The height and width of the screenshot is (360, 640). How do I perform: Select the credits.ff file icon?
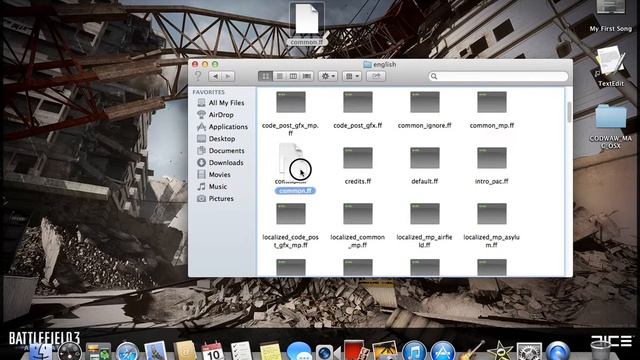pos(358,158)
